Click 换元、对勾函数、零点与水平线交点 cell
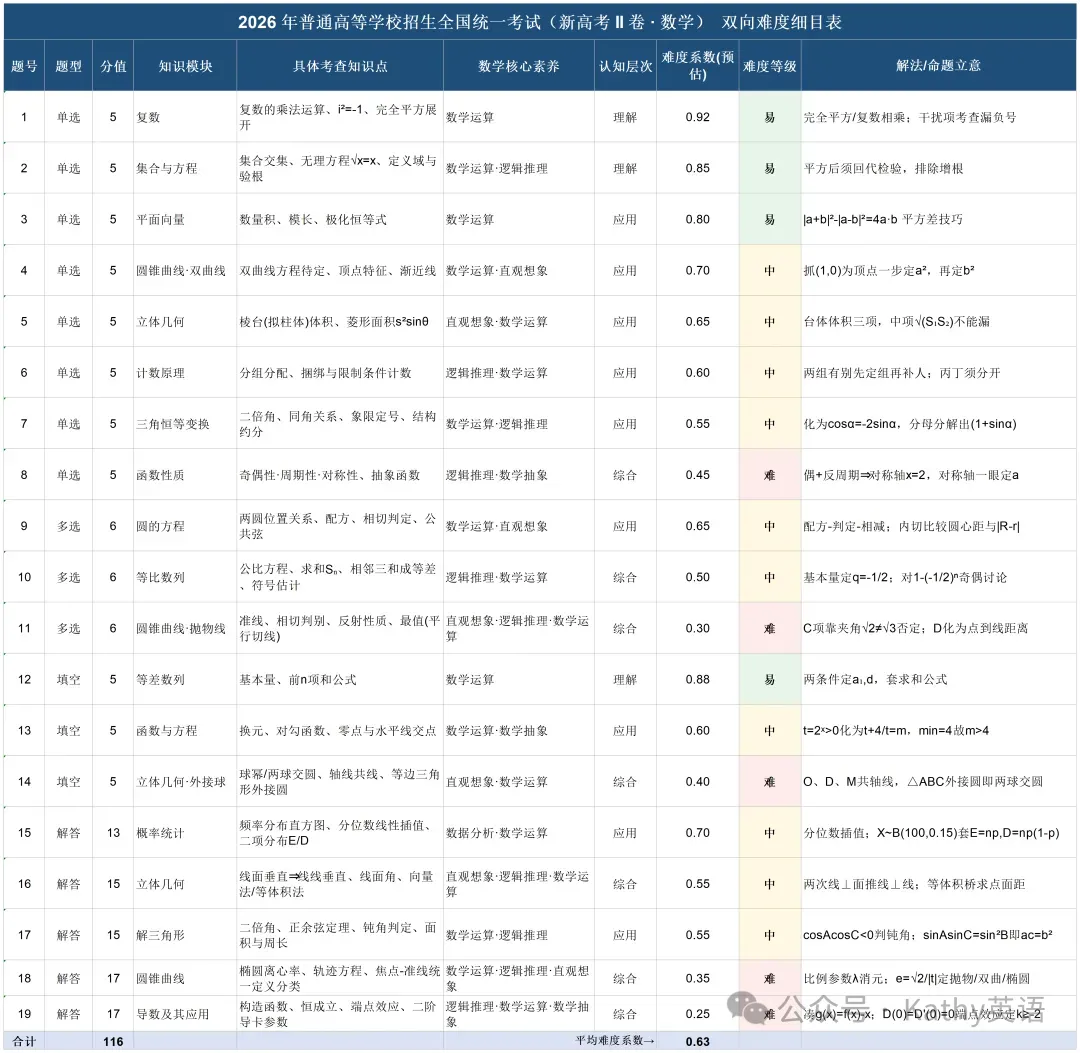 click(x=340, y=731)
